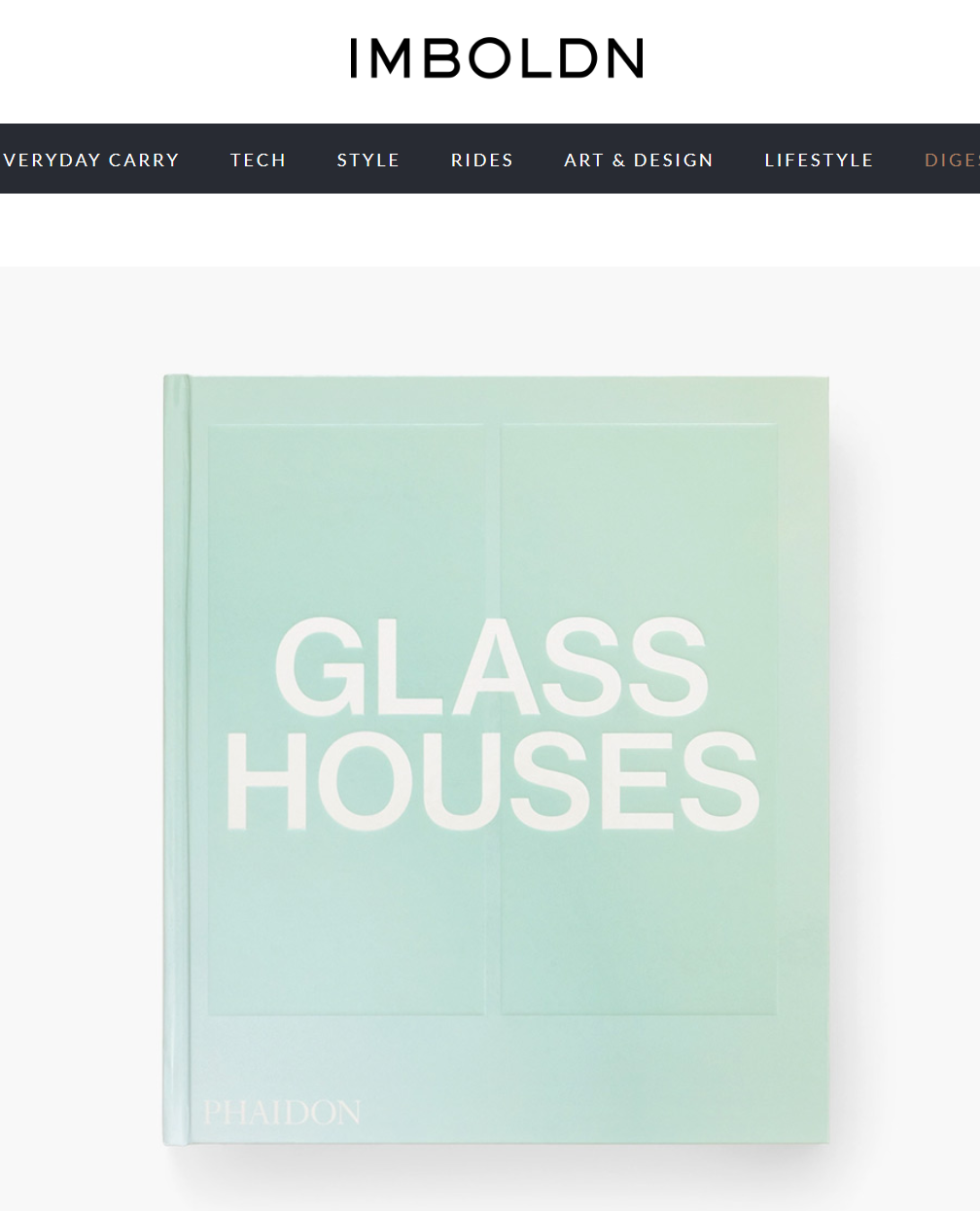Click the Glass Houses book cover image
Viewport: 980px width, 1211px height.
496,761
